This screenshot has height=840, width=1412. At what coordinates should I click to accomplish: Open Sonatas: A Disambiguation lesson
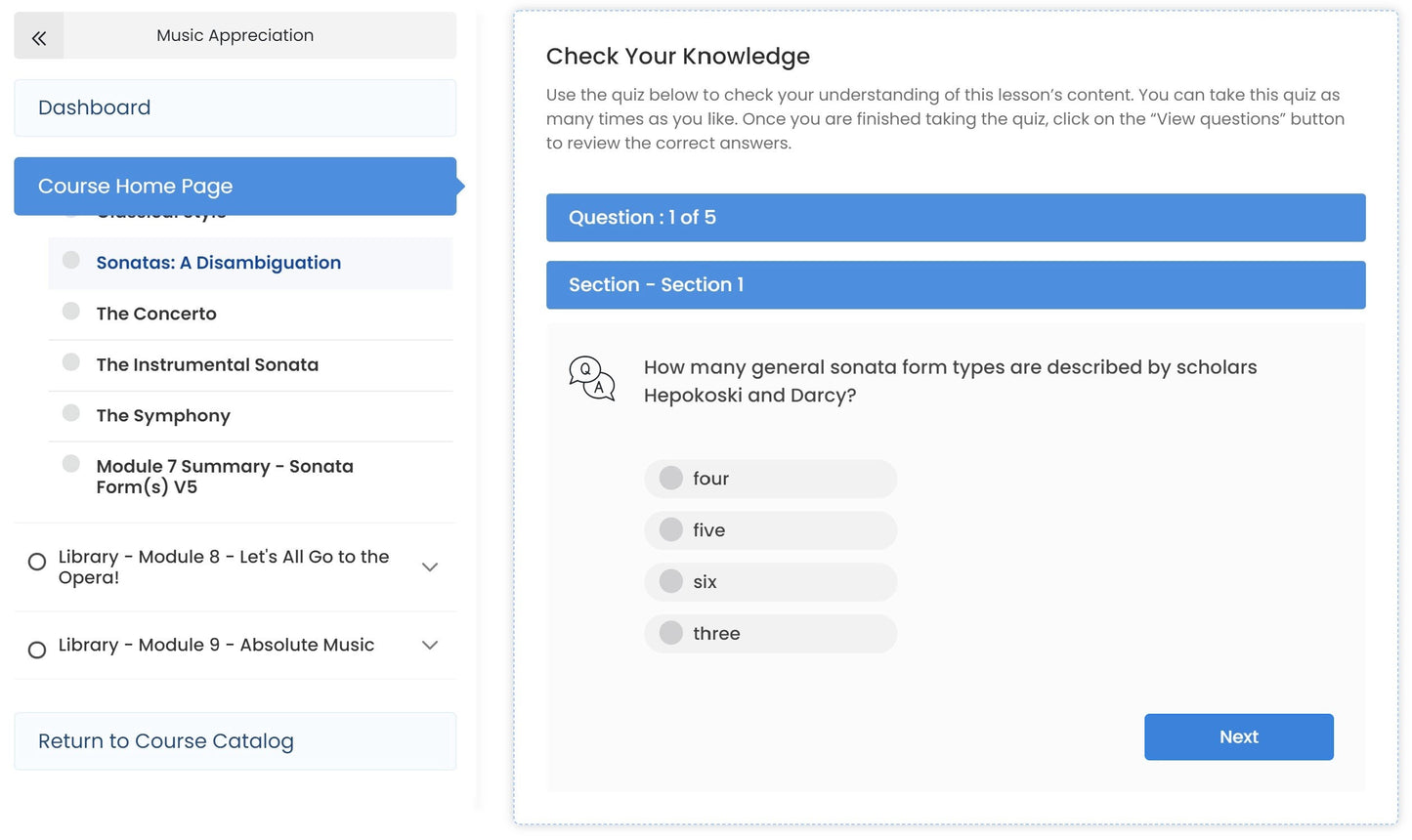click(218, 263)
